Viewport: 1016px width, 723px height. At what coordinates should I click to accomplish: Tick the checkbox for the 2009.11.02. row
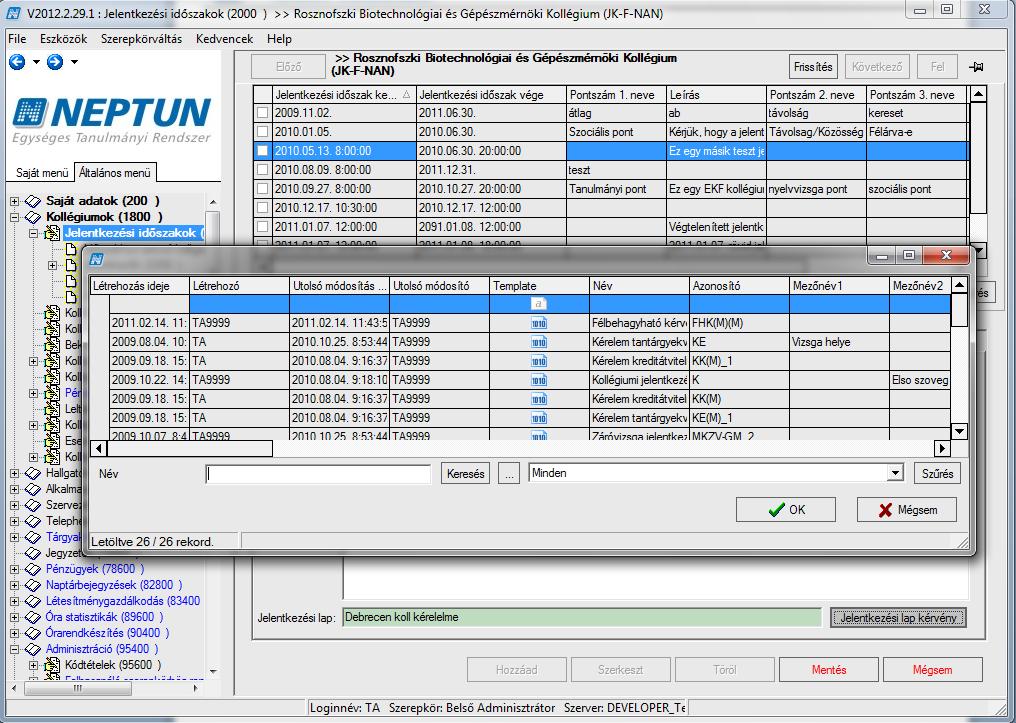point(262,113)
